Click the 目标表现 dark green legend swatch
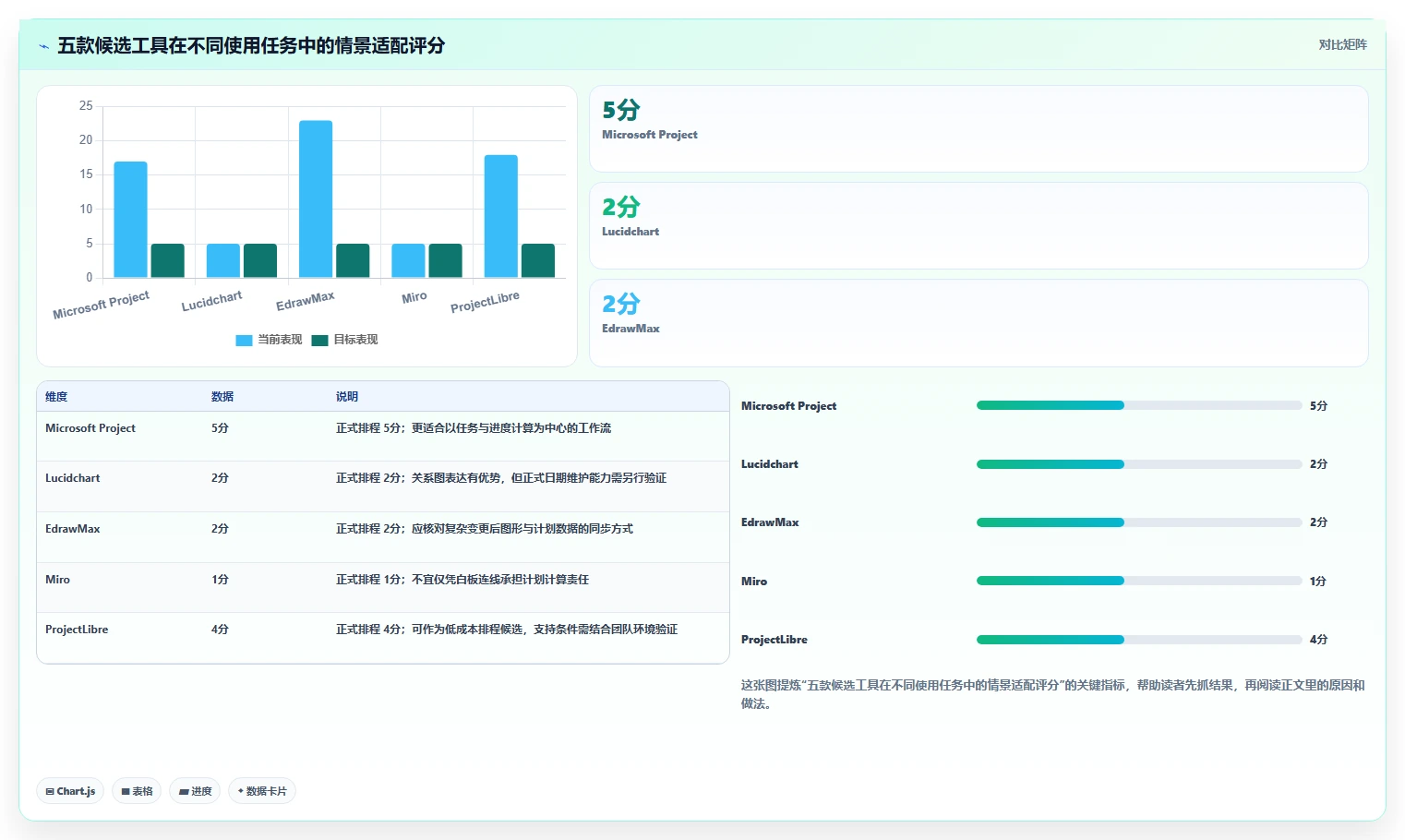The width and height of the screenshot is (1405, 840). (319, 341)
